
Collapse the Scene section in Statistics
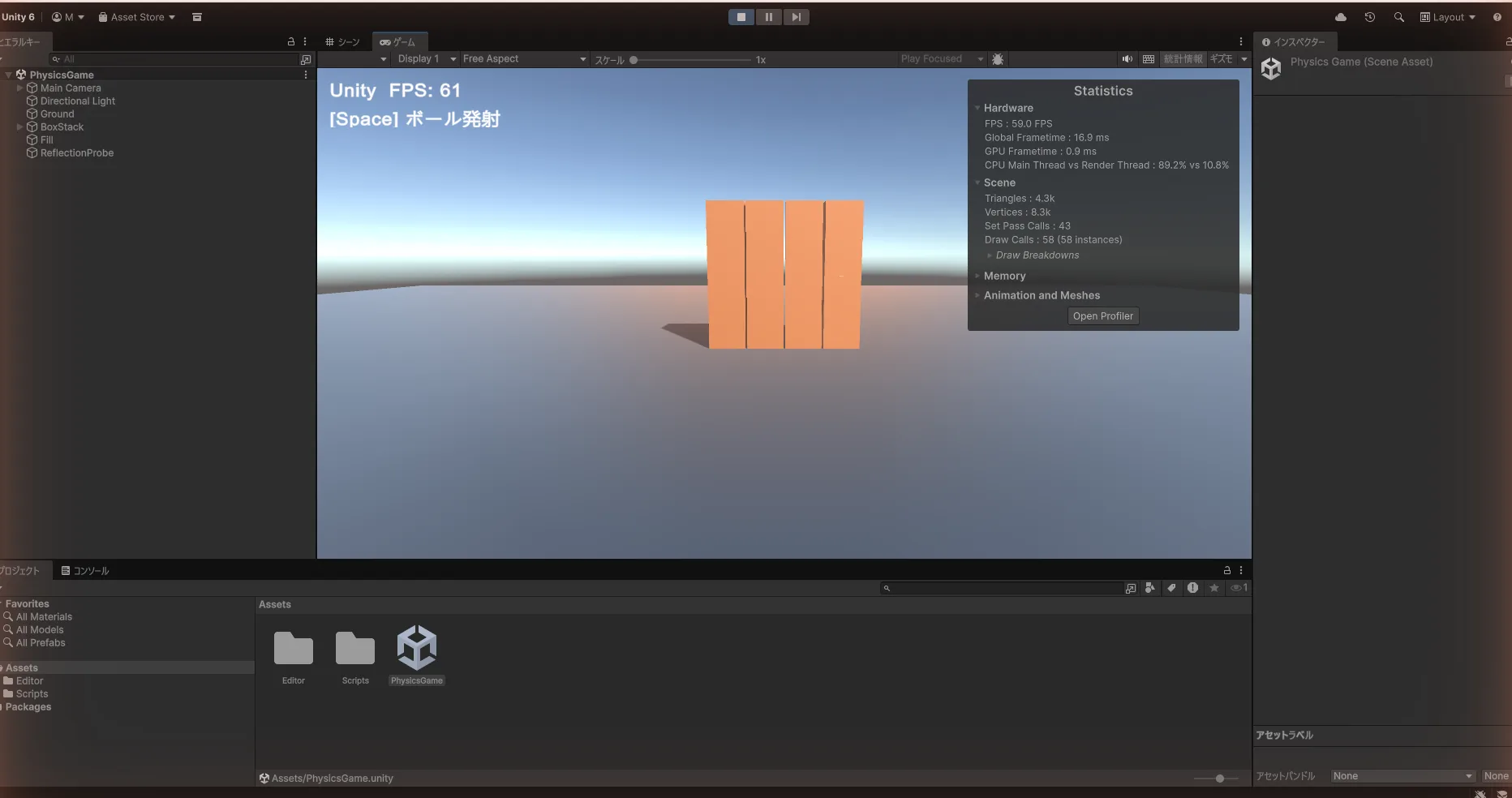click(977, 182)
